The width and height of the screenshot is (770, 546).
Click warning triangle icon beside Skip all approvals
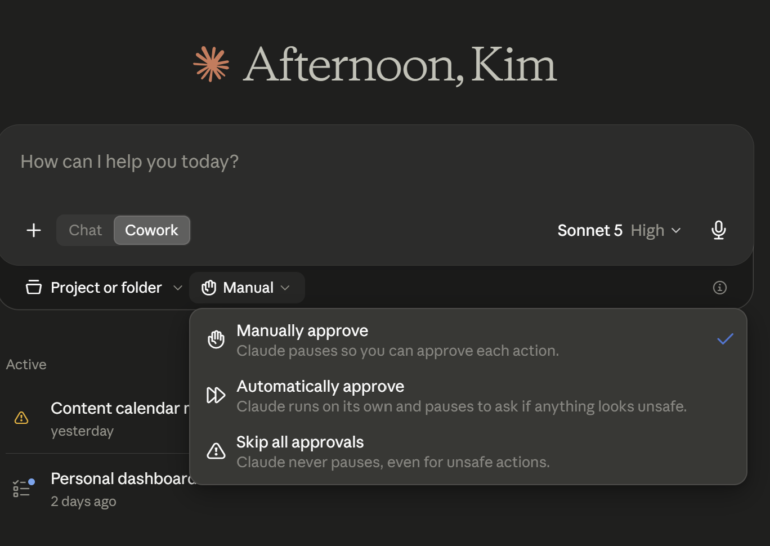[x=216, y=451]
